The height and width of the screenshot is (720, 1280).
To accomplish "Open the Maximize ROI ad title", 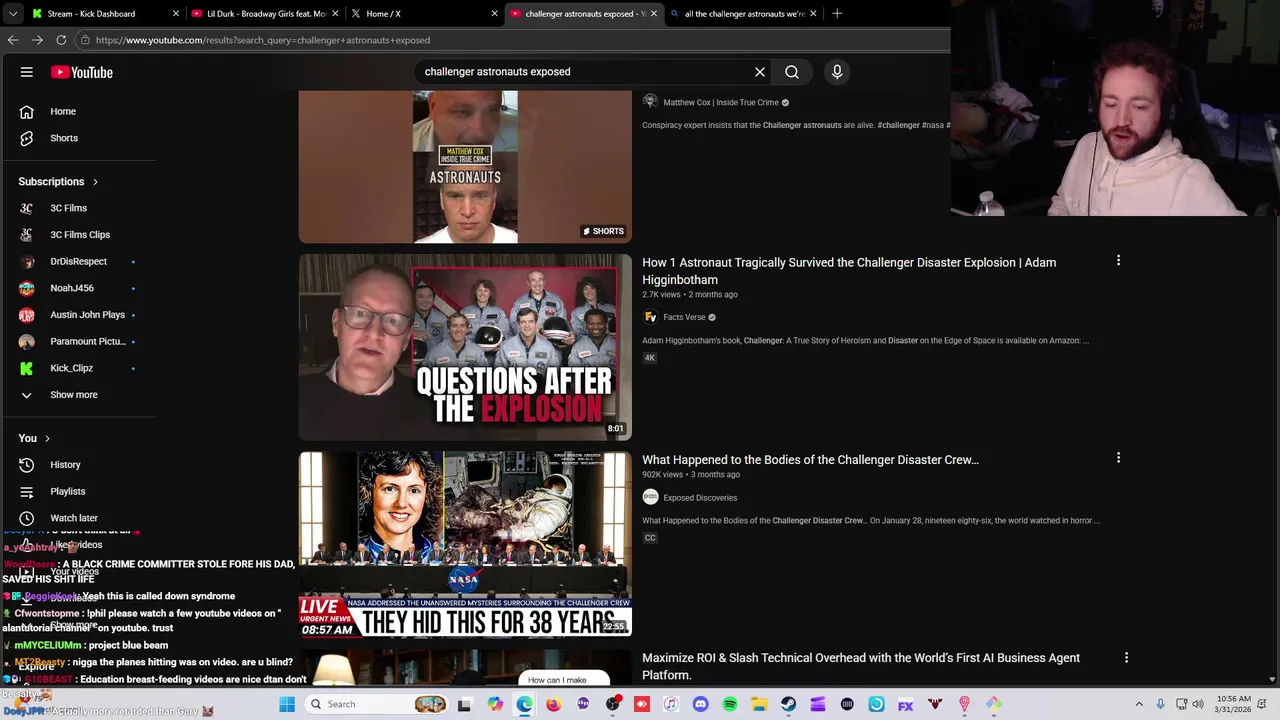I will 861,666.
